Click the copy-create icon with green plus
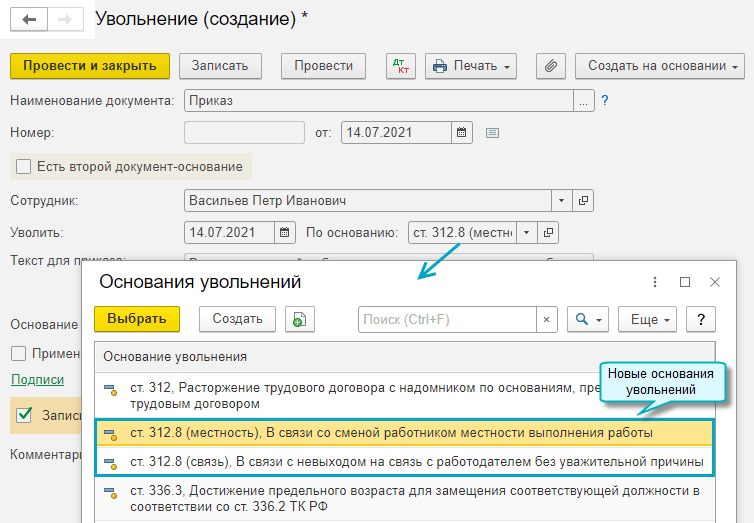Screen dimensions: 754x523 (x=300, y=319)
